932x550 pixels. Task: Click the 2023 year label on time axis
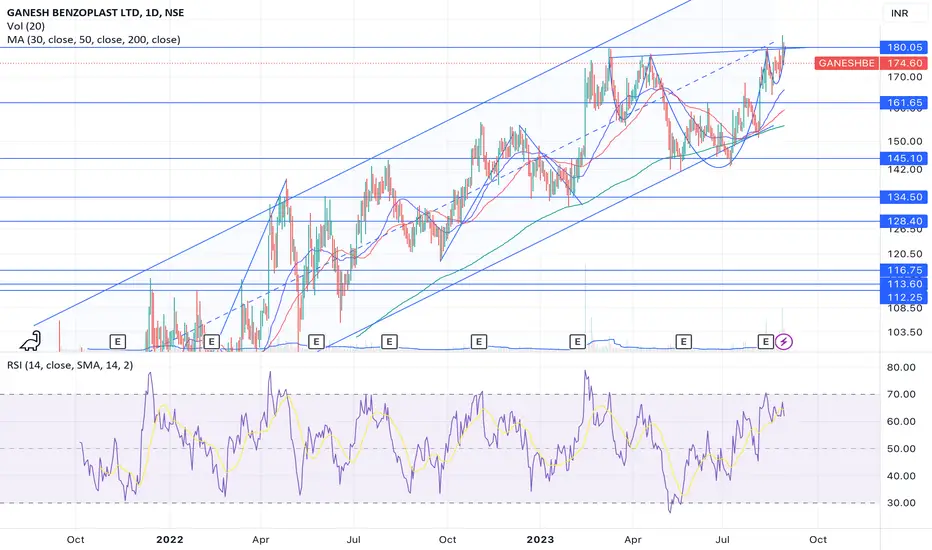coord(540,540)
